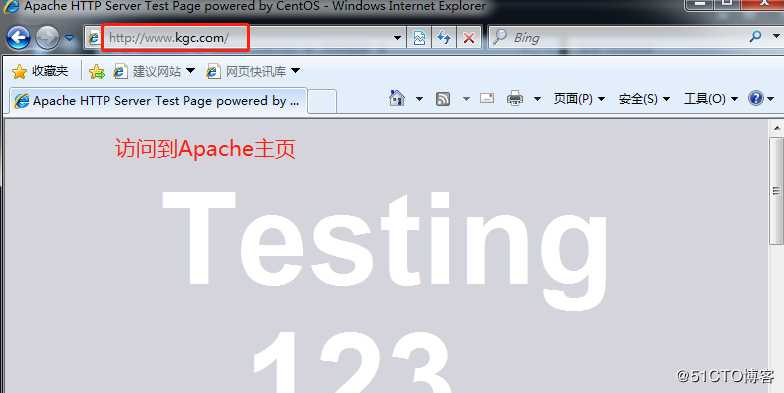This screenshot has height=393, width=784.
Task: Click the Print icon
Action: coord(515,98)
